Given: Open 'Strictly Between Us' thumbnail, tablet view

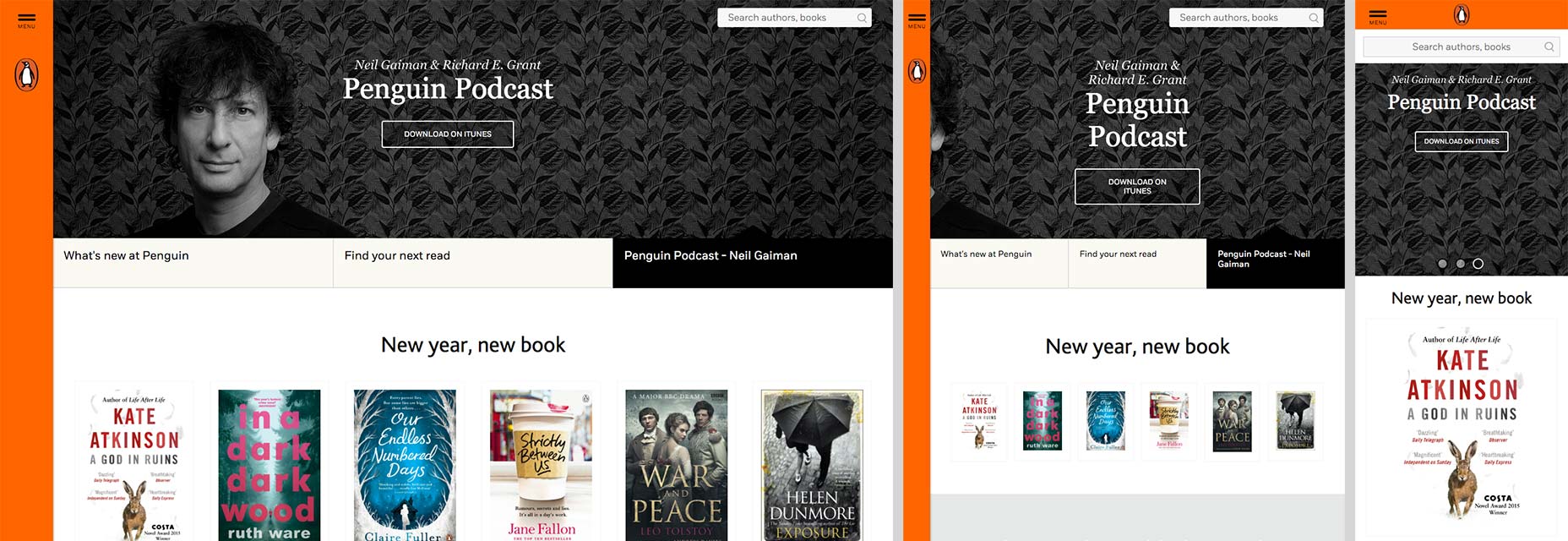Looking at the screenshot, I should point(1169,421).
